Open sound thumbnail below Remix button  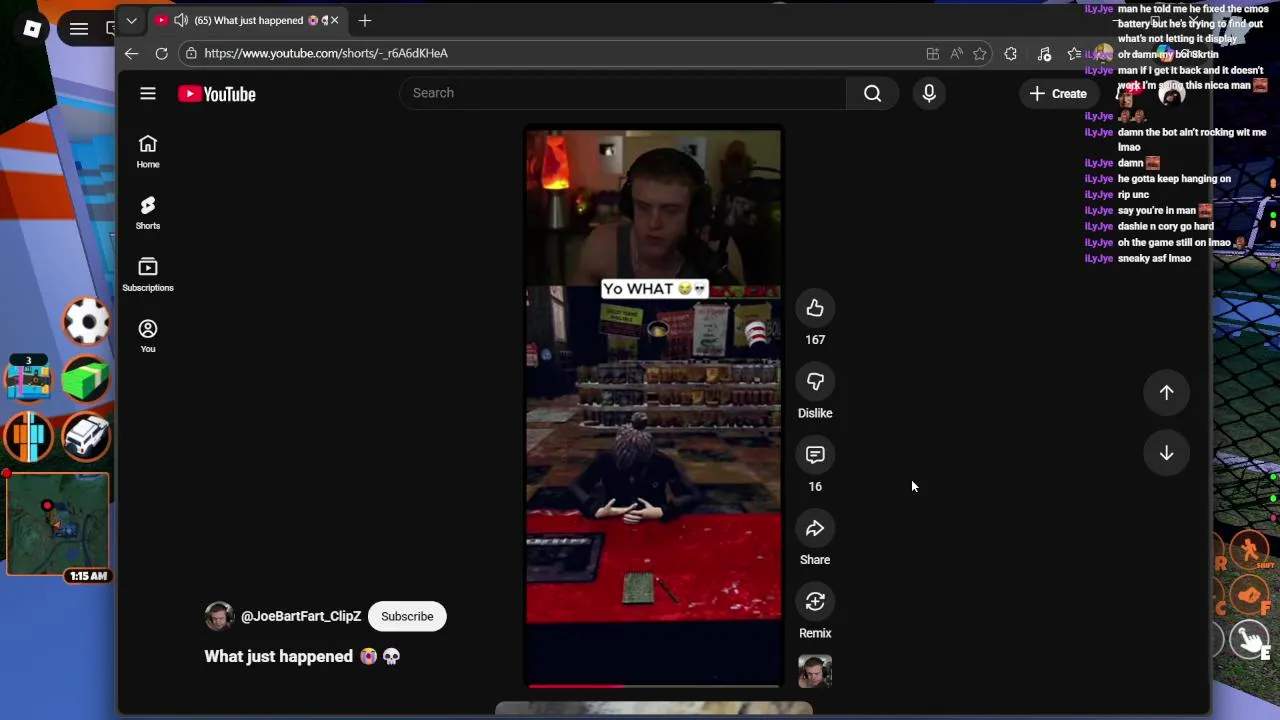[x=815, y=671]
